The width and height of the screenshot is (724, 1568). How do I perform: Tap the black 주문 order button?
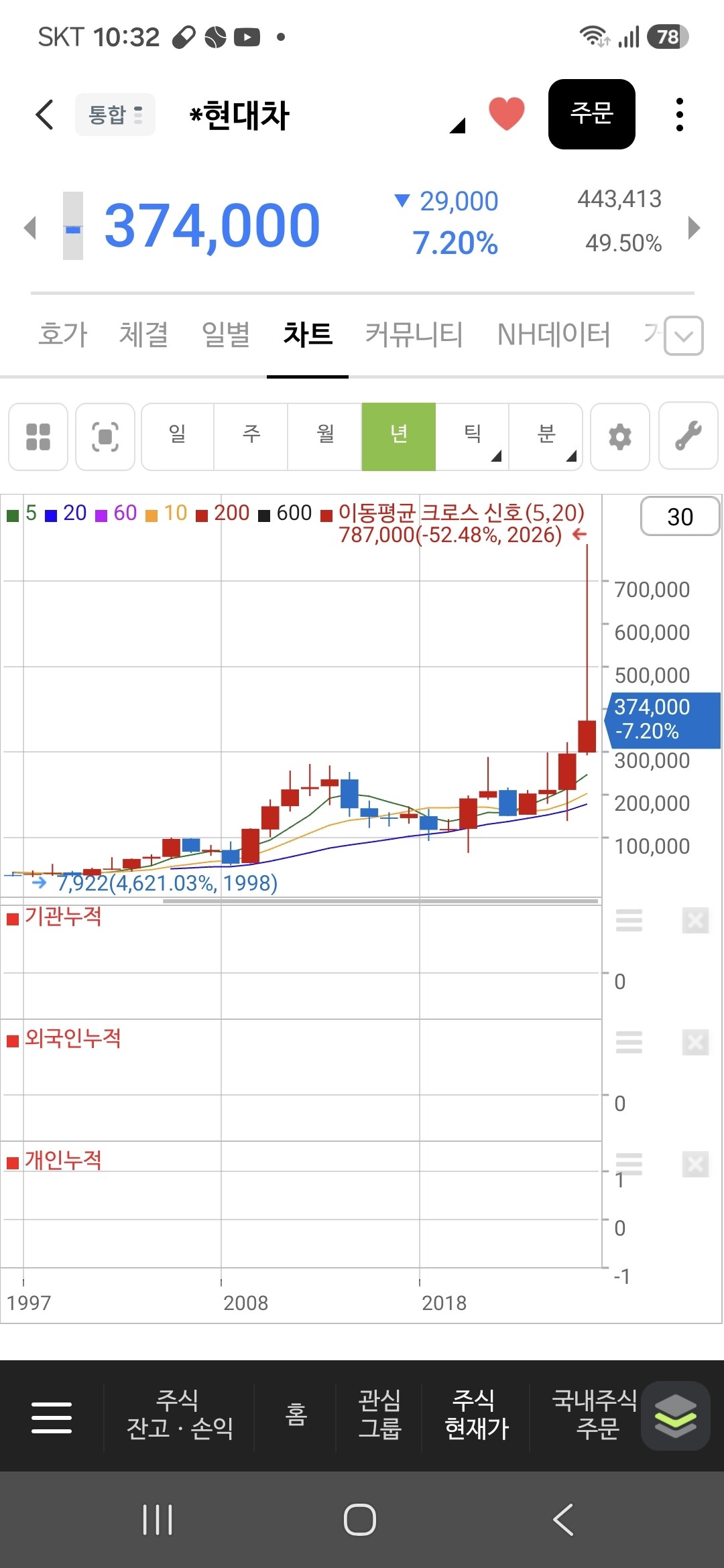(592, 114)
